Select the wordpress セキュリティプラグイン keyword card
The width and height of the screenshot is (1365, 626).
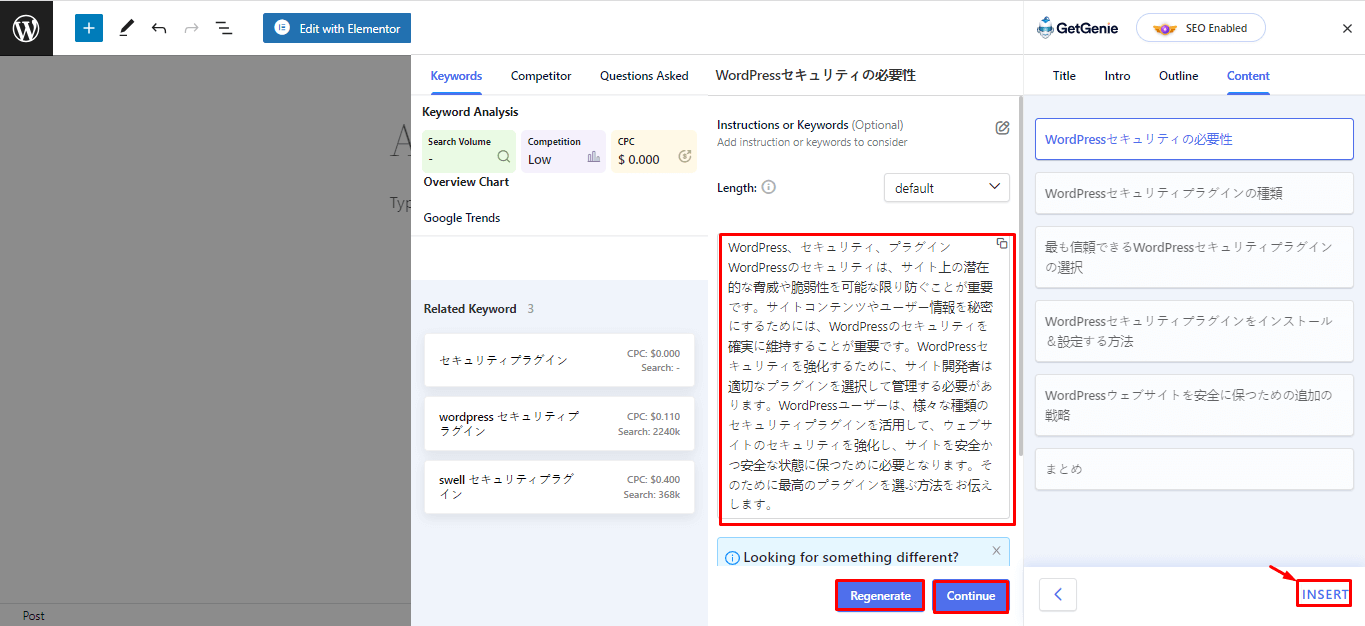click(559, 424)
